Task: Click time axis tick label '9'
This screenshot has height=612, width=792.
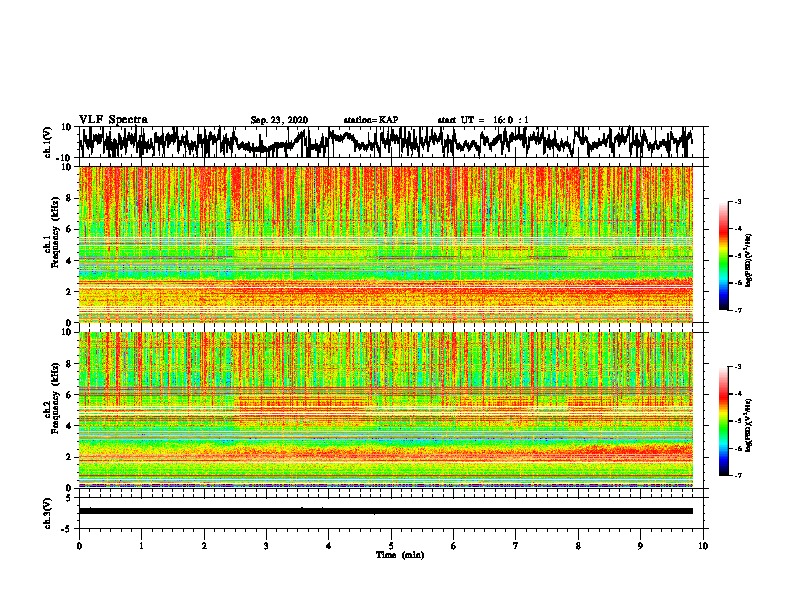Action: [640, 546]
